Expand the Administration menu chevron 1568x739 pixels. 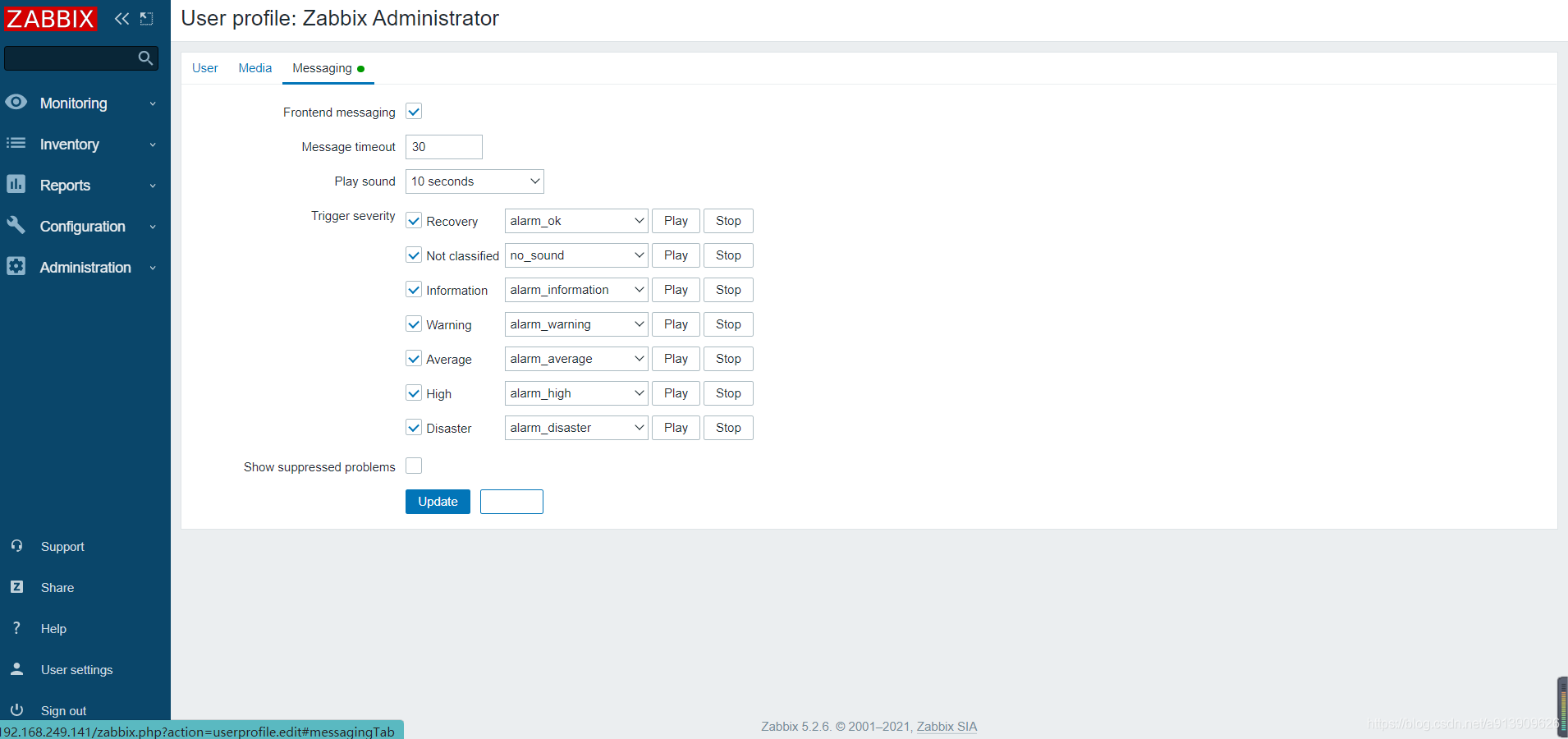click(153, 268)
